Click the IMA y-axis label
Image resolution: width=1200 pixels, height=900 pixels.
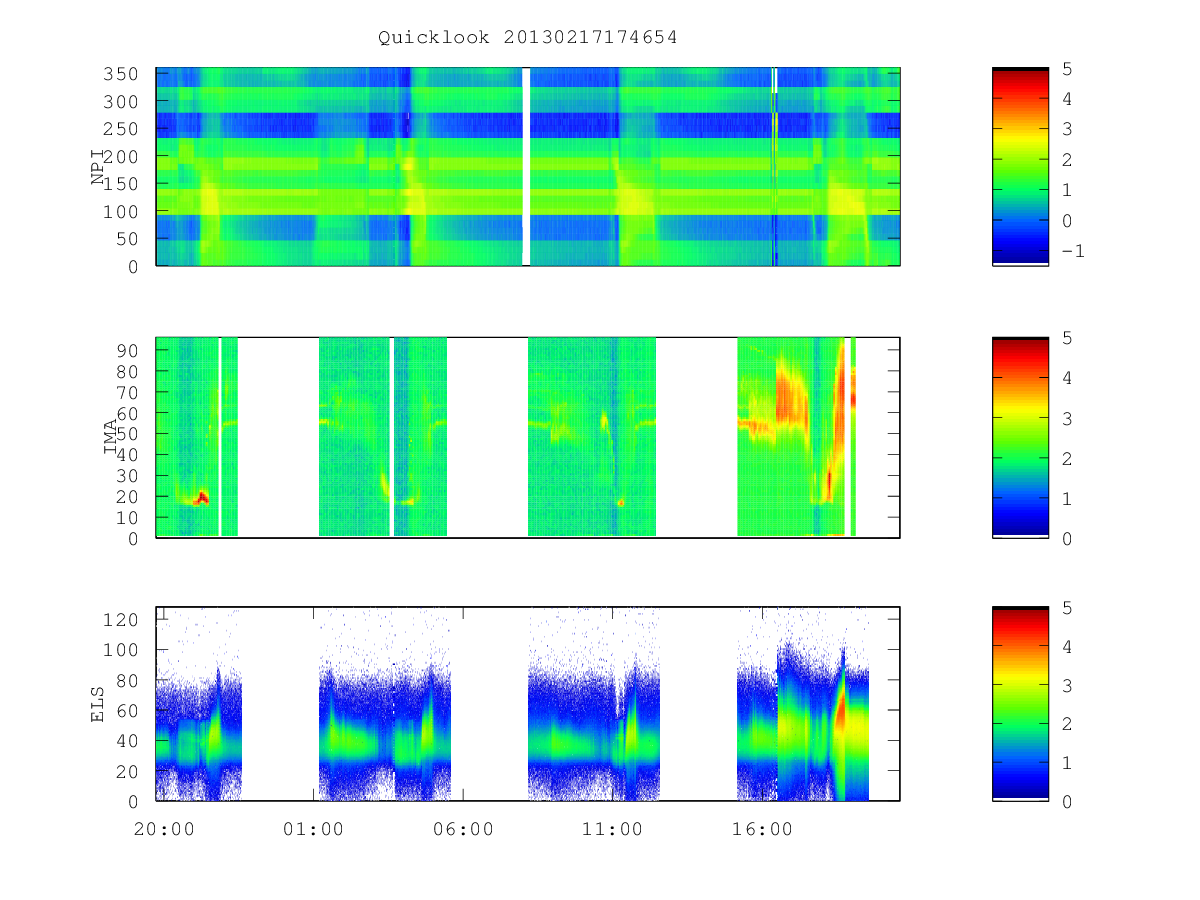pos(111,437)
